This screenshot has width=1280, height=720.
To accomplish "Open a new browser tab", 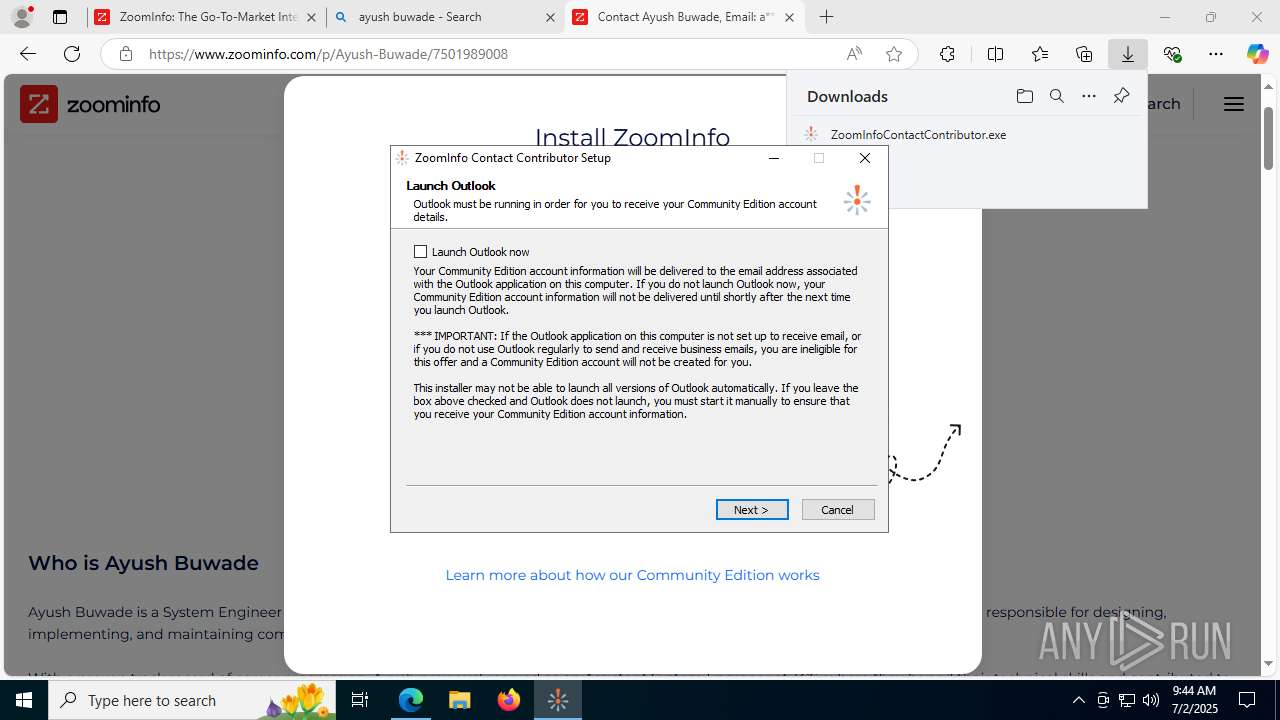I will [826, 17].
